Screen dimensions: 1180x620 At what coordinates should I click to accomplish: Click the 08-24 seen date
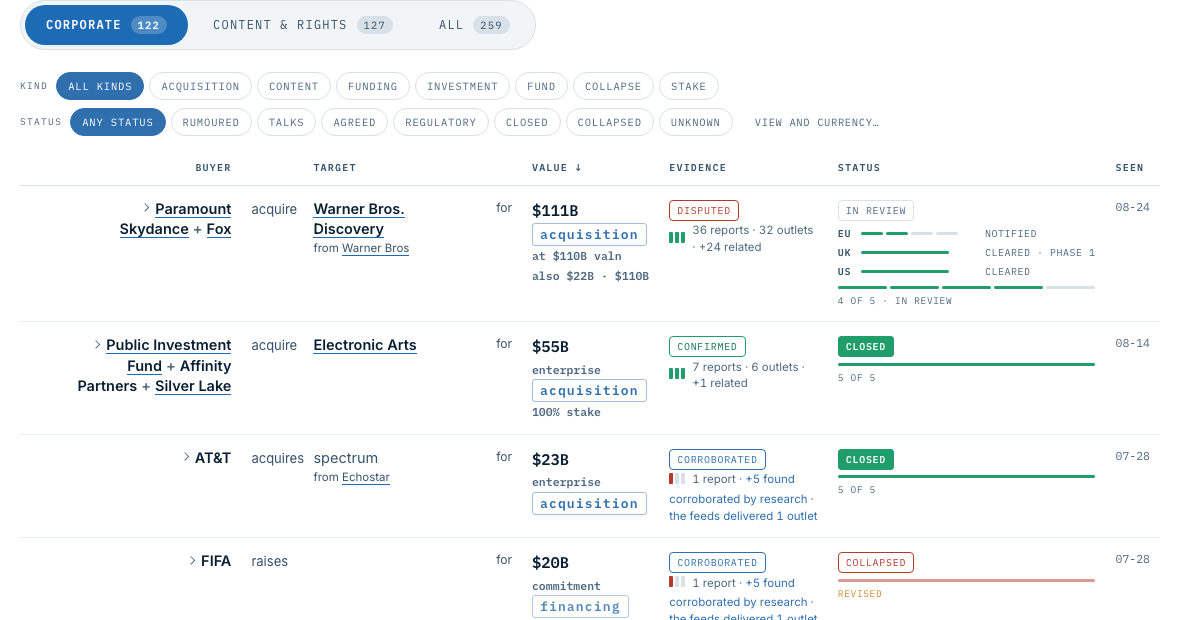1132,208
